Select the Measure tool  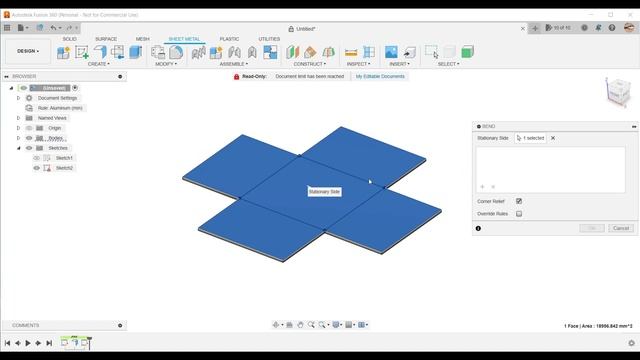tap(351, 52)
